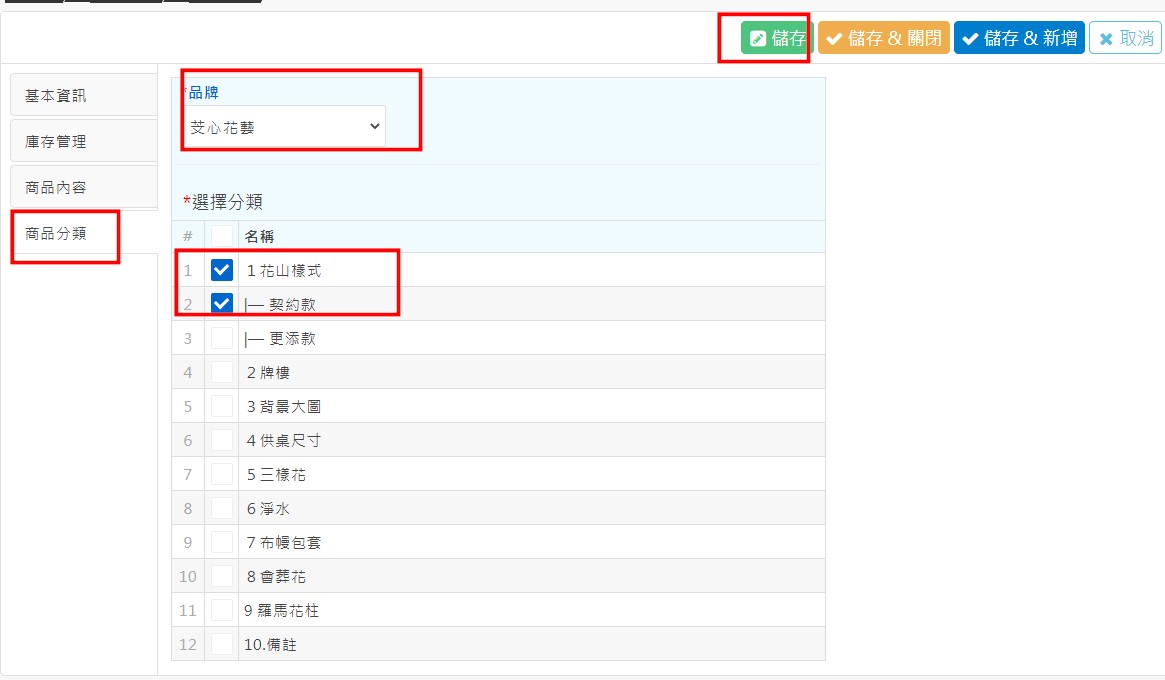Image resolution: width=1165 pixels, height=680 pixels.
Task: Open the 品牌 brand dropdown
Action: (x=286, y=127)
